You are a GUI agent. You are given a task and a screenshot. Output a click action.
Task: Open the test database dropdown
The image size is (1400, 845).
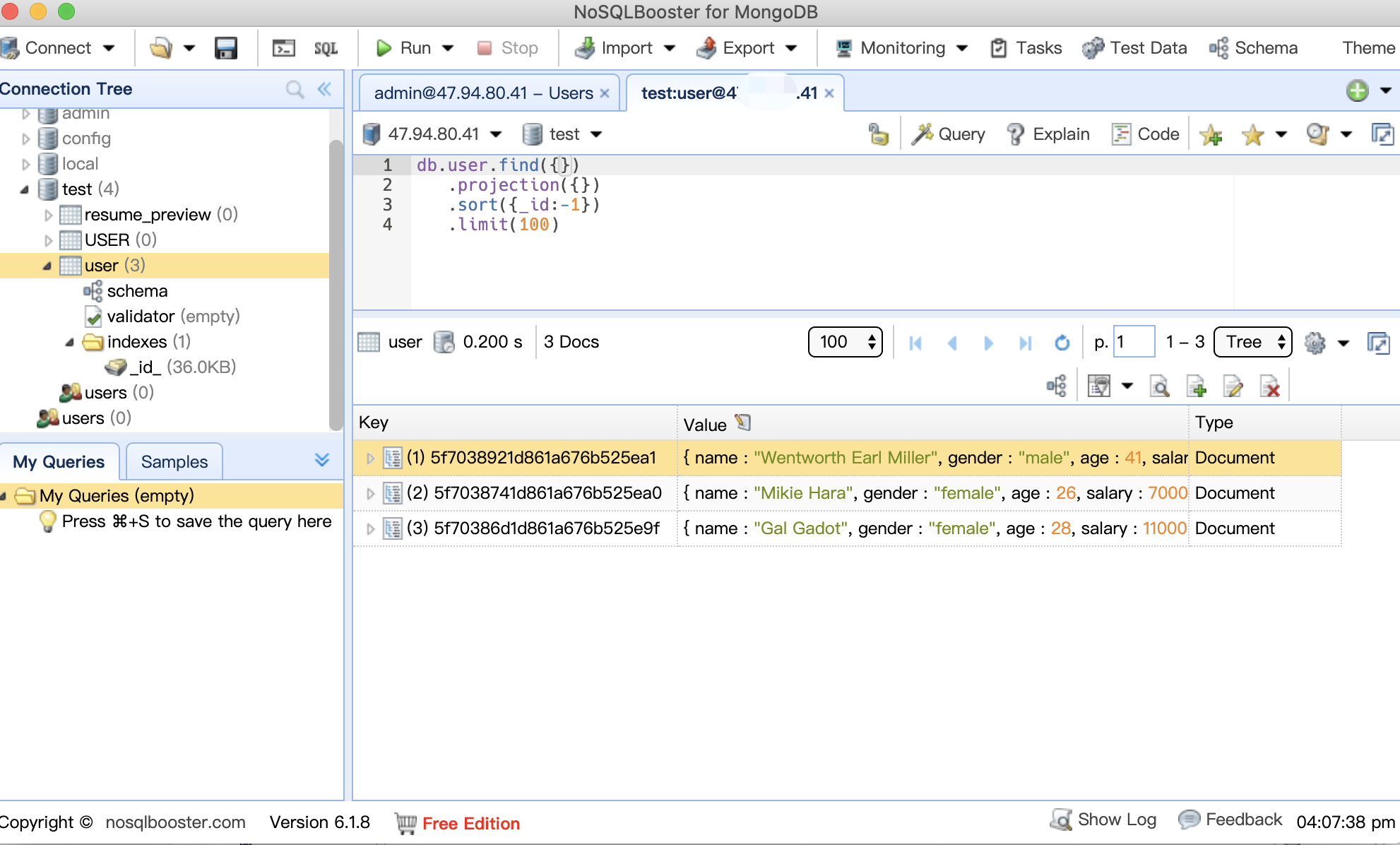tap(596, 134)
